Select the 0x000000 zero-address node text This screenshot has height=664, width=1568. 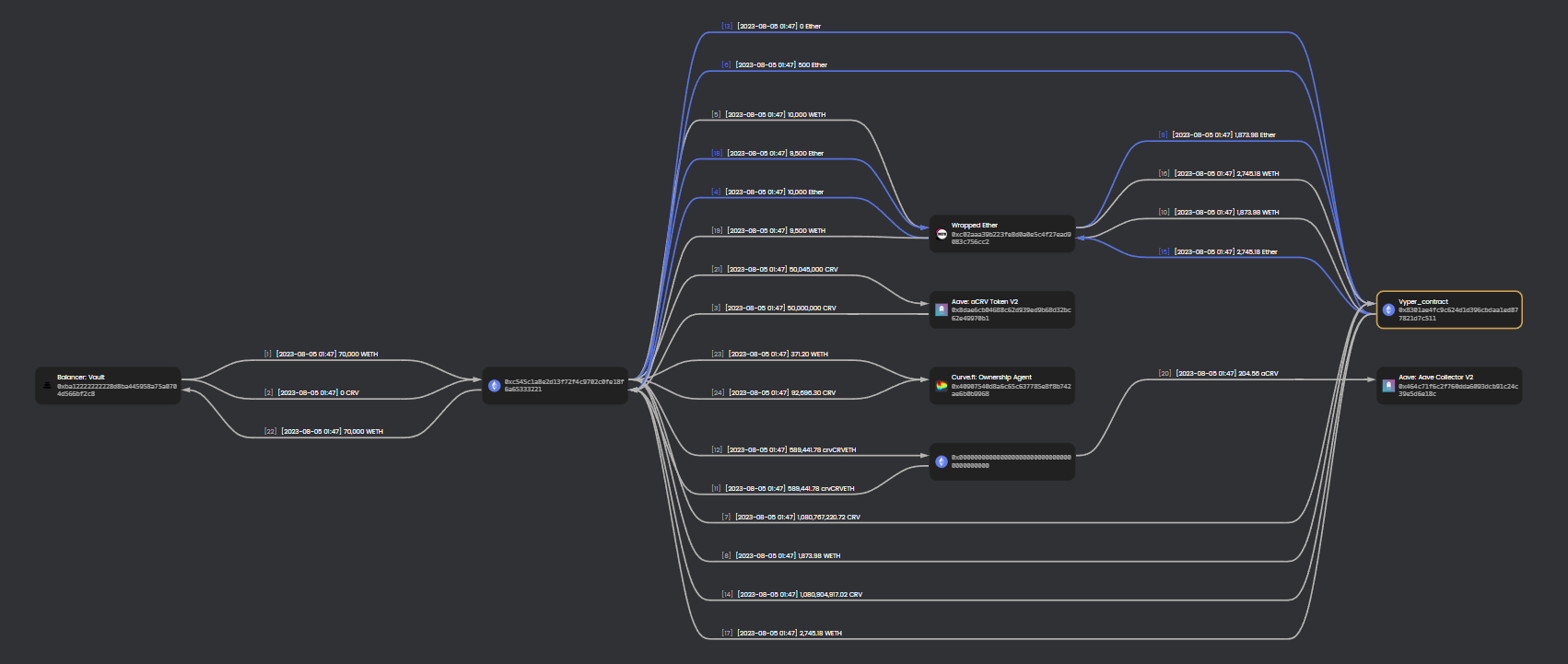coord(1012,461)
